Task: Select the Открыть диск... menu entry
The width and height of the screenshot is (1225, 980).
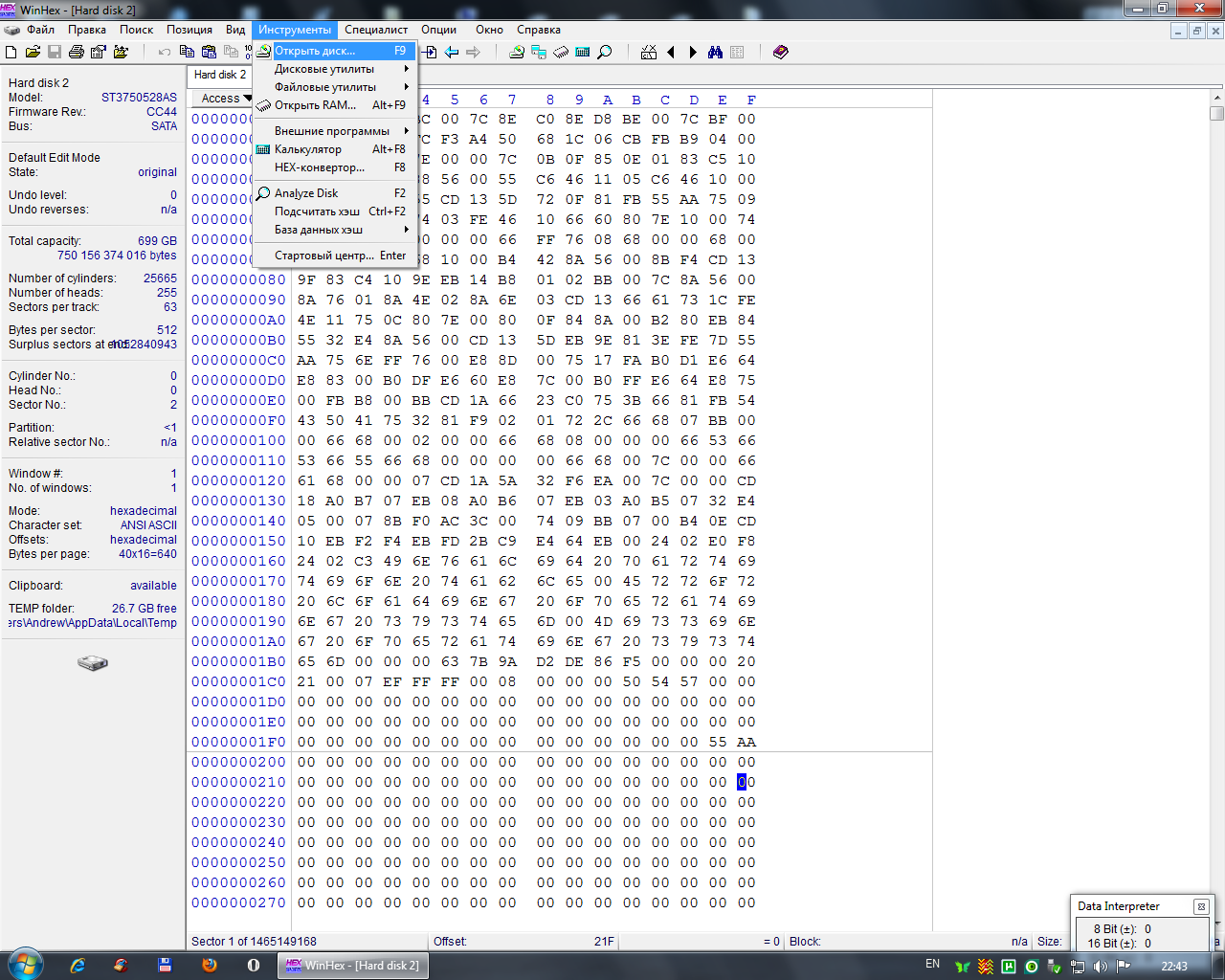Action: (334, 51)
